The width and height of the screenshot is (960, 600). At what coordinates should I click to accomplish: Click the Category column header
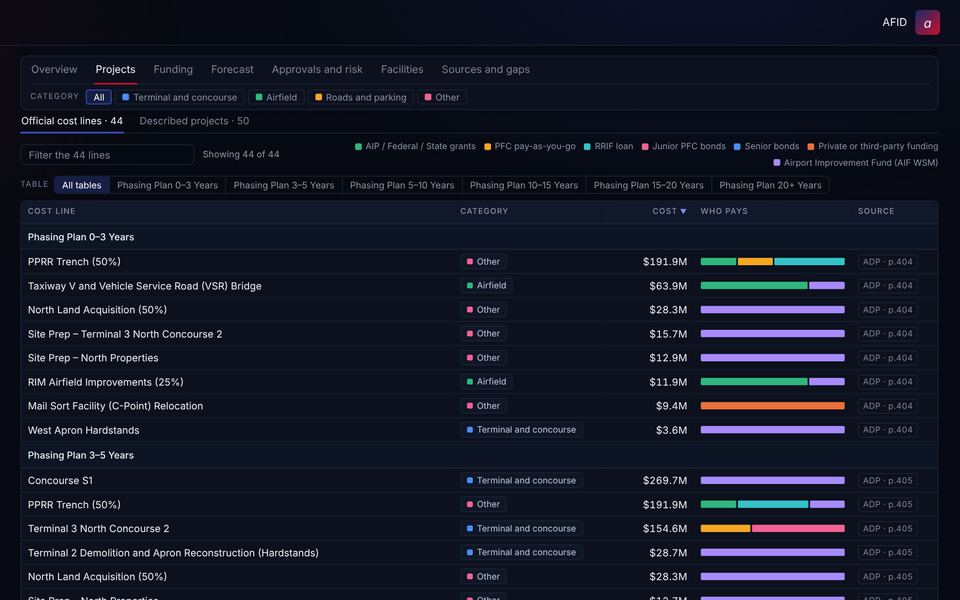(484, 211)
